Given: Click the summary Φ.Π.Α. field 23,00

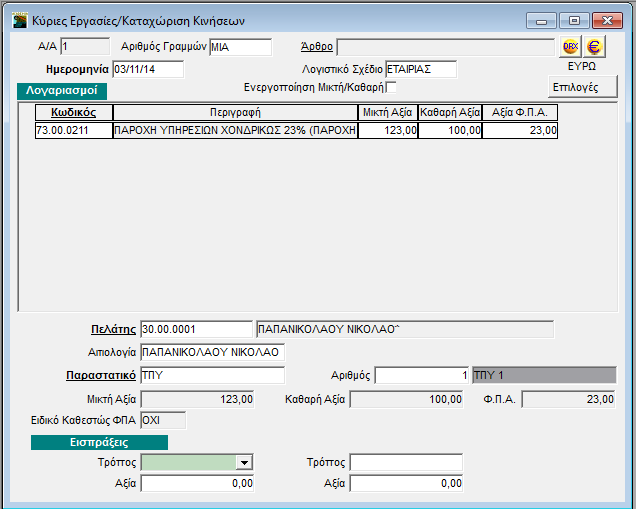Looking at the screenshot, I should click(568, 399).
